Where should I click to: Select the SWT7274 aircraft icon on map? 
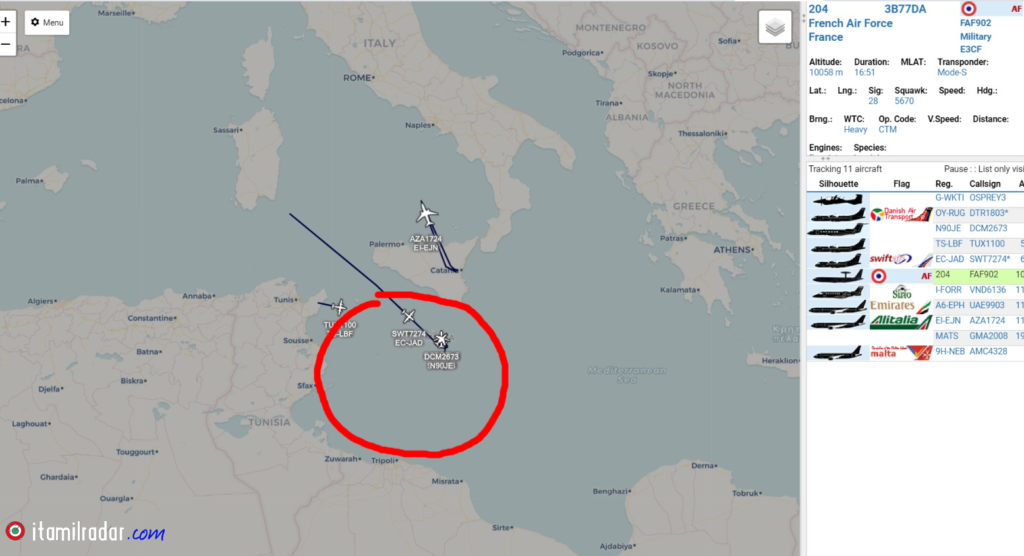409,317
